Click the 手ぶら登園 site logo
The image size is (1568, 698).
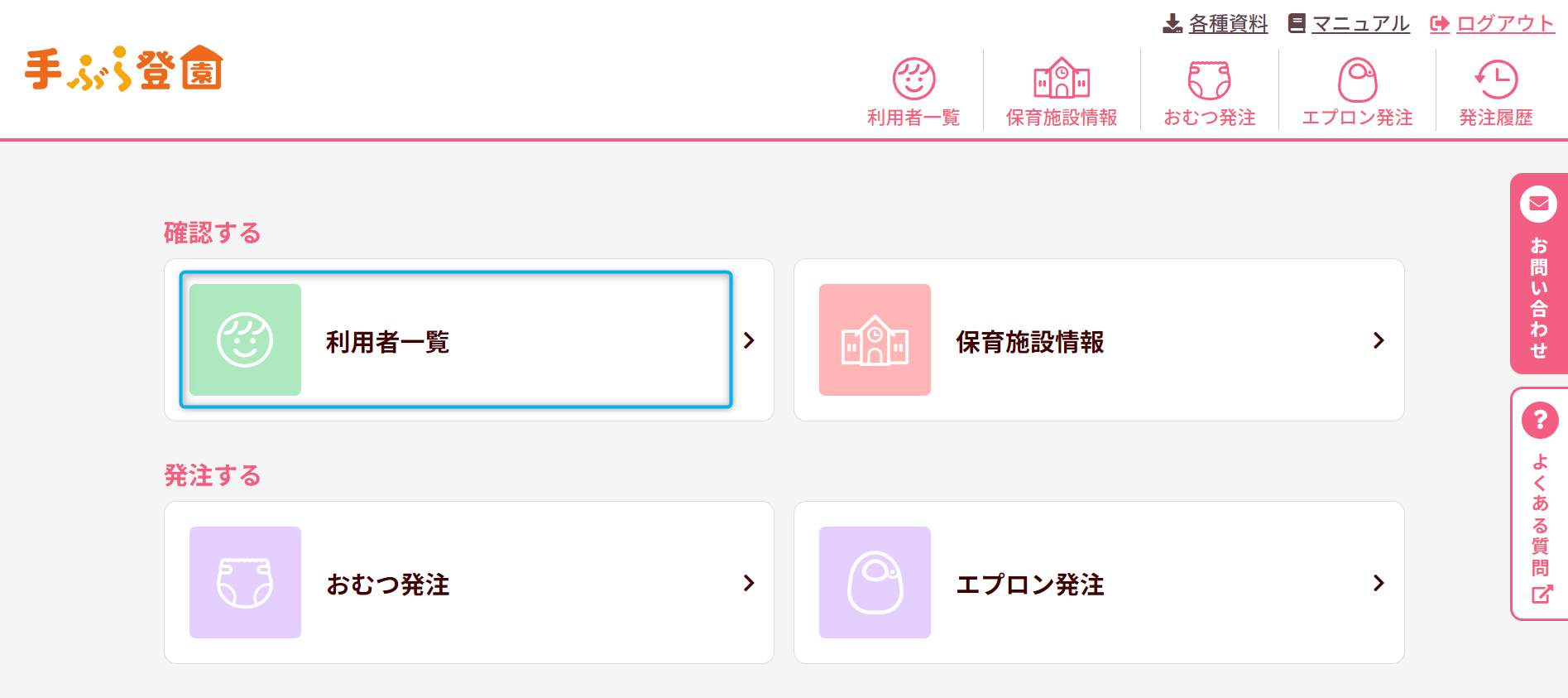[x=124, y=68]
